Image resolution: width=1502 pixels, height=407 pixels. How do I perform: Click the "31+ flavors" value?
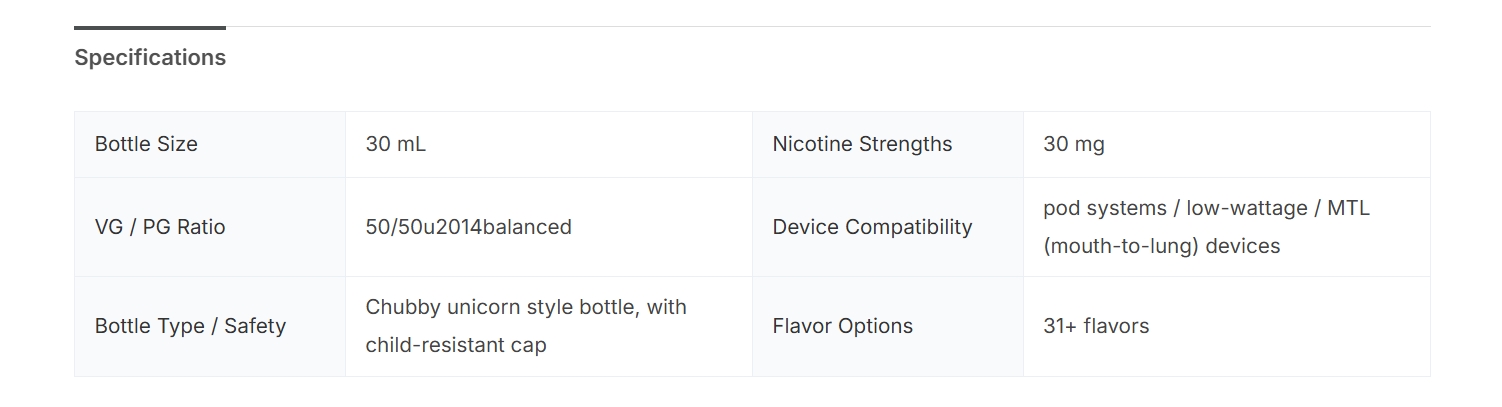pos(1096,326)
